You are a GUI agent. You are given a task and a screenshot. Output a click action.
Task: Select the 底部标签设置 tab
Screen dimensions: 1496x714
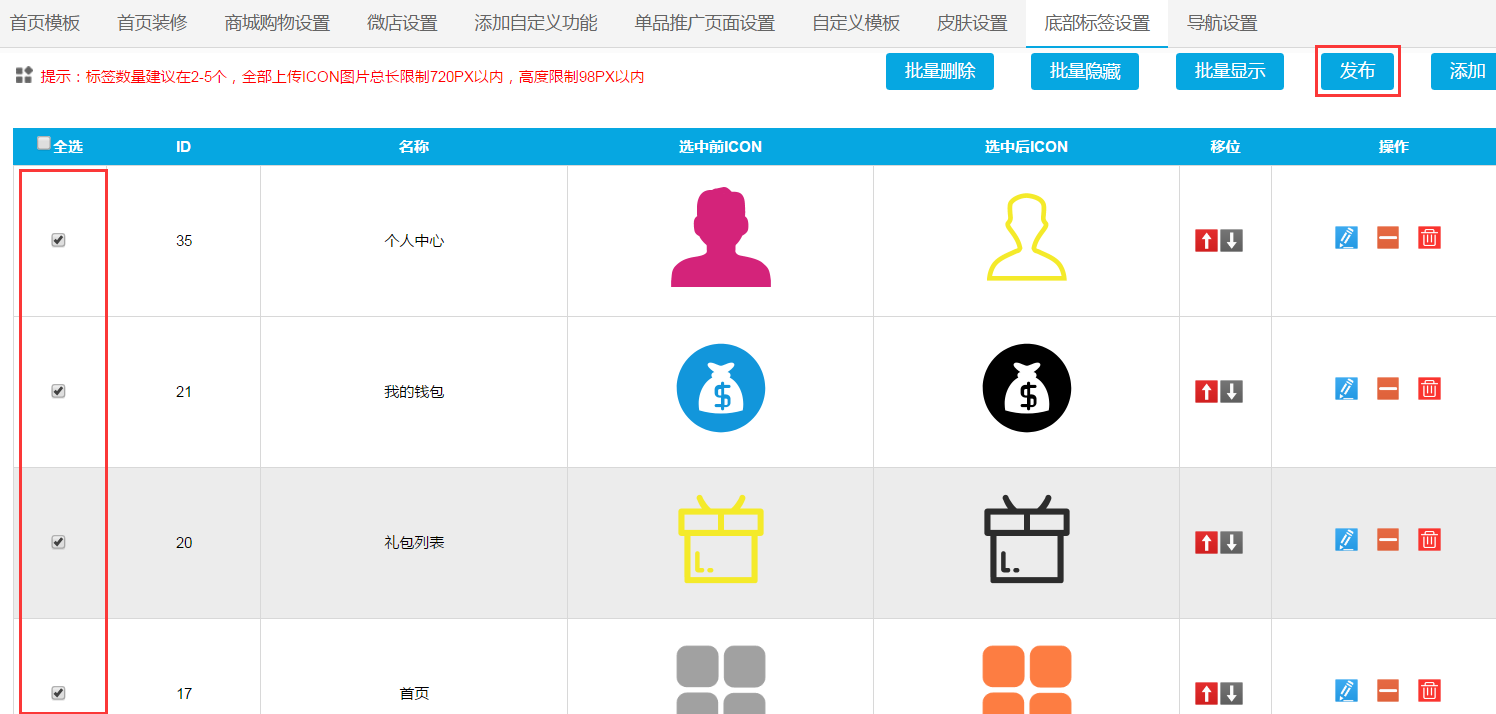click(1097, 23)
